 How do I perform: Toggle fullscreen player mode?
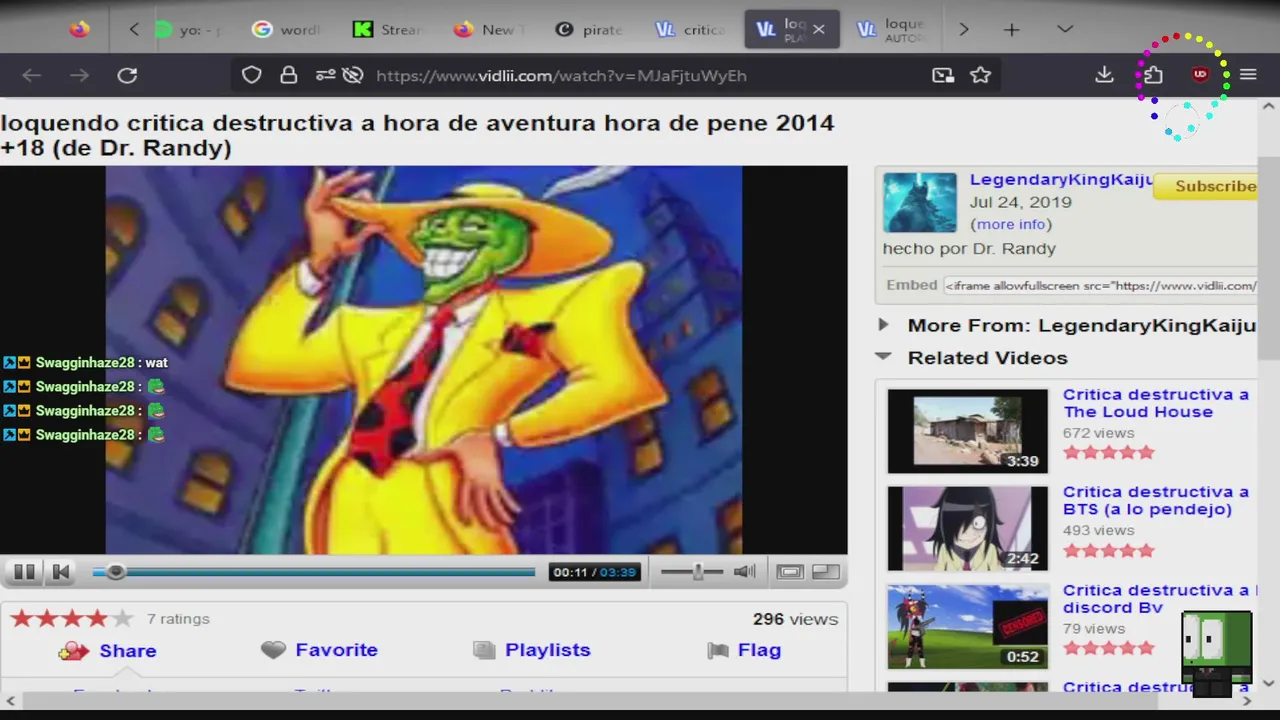(x=826, y=572)
